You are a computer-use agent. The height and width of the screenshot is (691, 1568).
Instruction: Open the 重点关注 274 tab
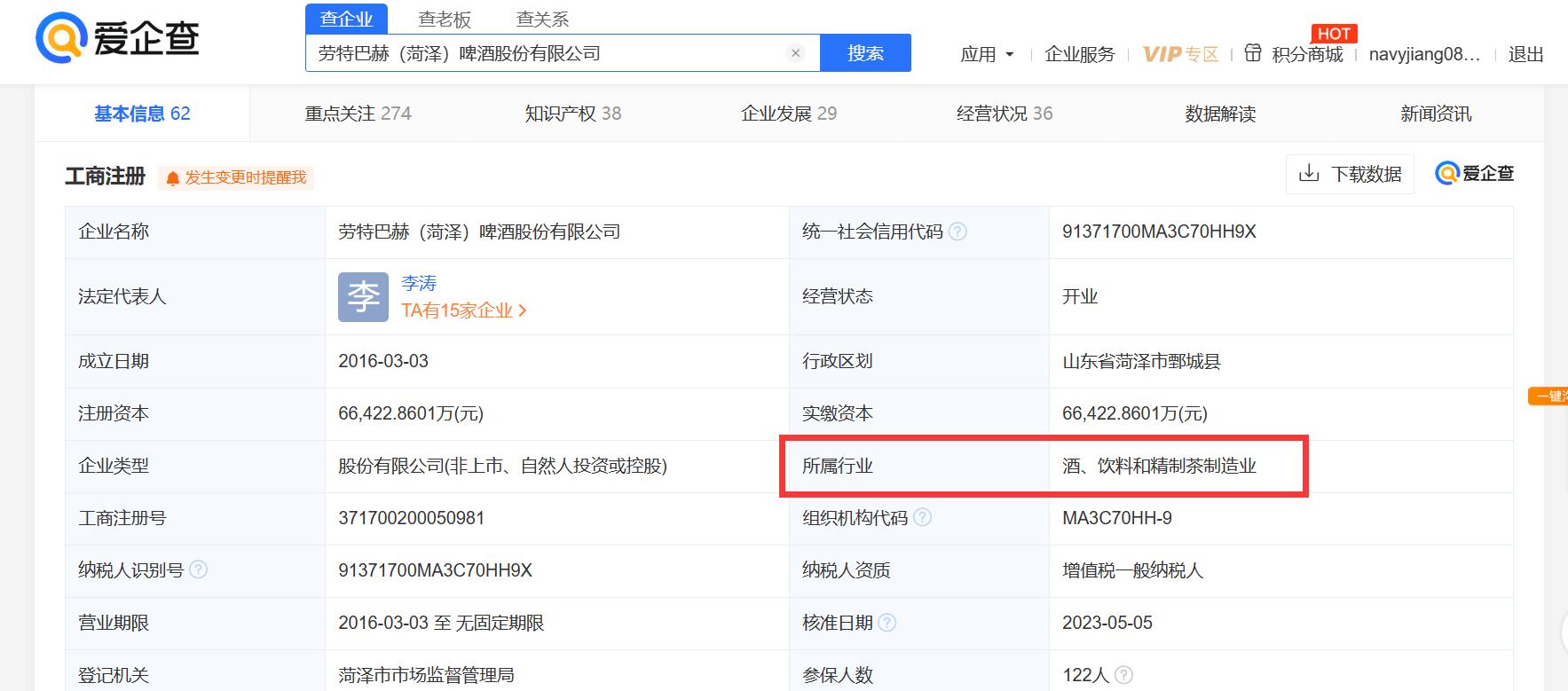click(x=358, y=114)
